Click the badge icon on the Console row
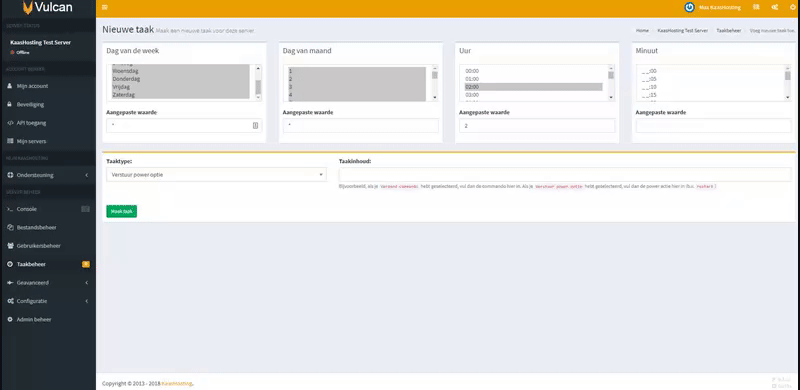 point(85,209)
